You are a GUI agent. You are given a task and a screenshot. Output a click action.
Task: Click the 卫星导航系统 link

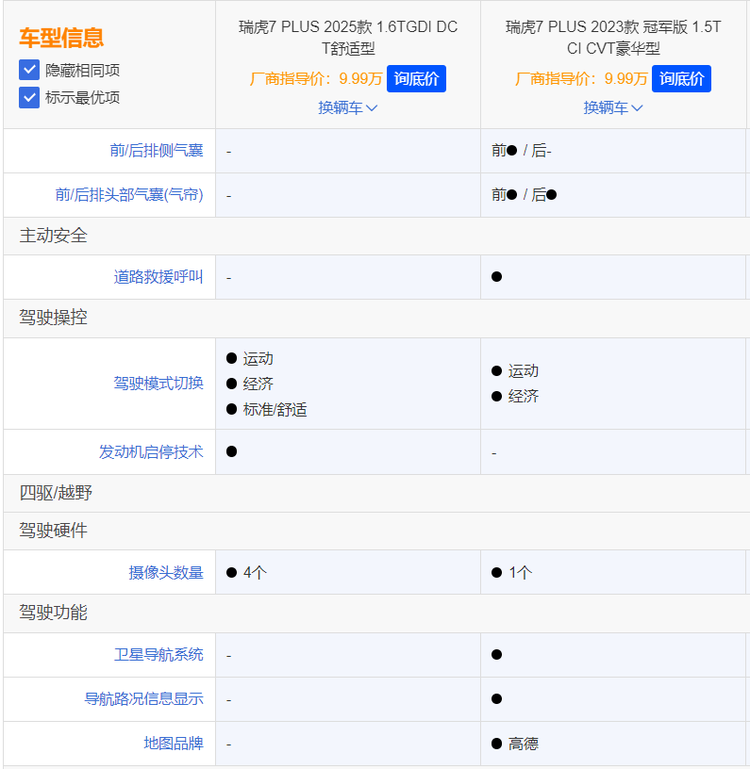(158, 655)
